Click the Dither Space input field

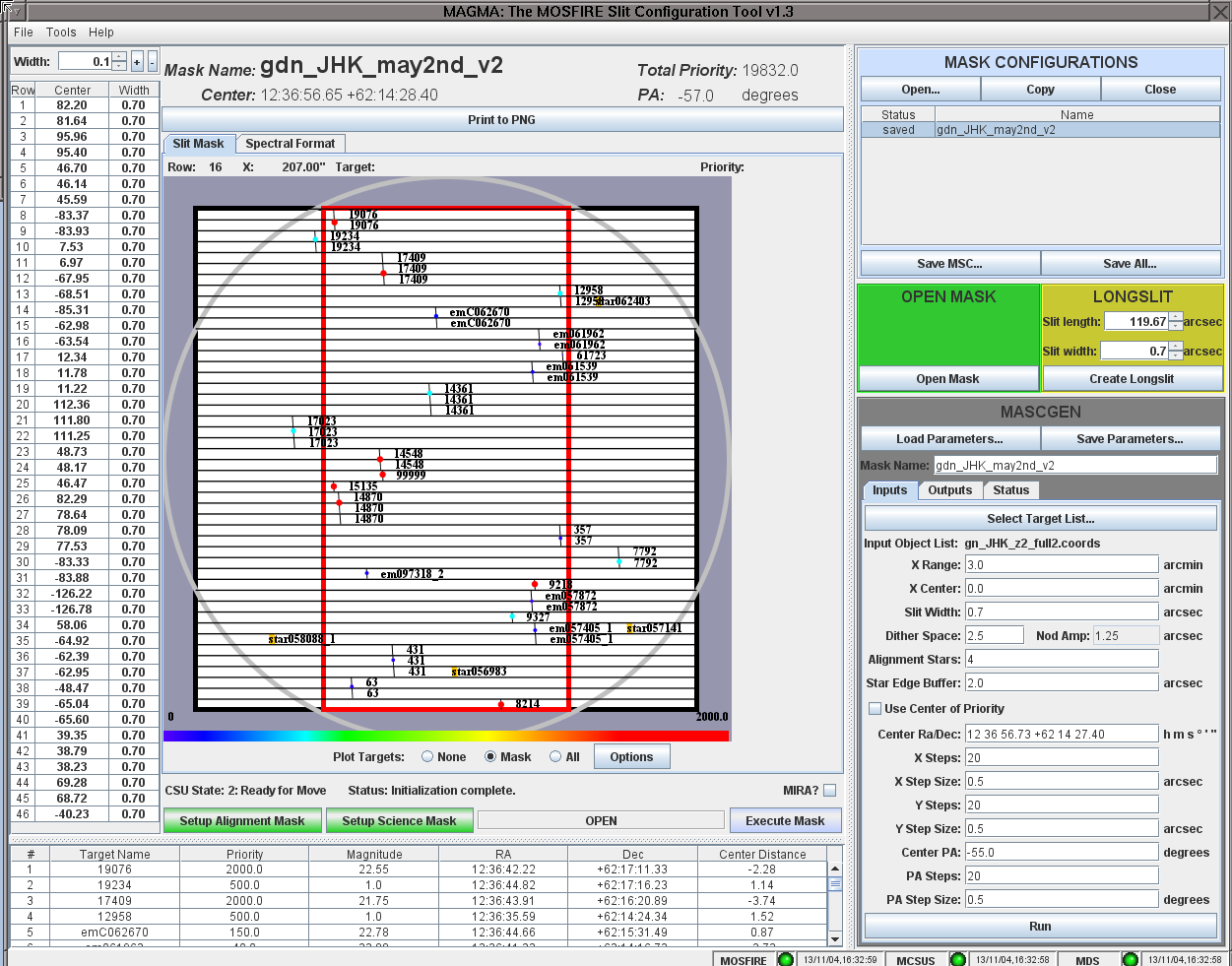tap(995, 636)
